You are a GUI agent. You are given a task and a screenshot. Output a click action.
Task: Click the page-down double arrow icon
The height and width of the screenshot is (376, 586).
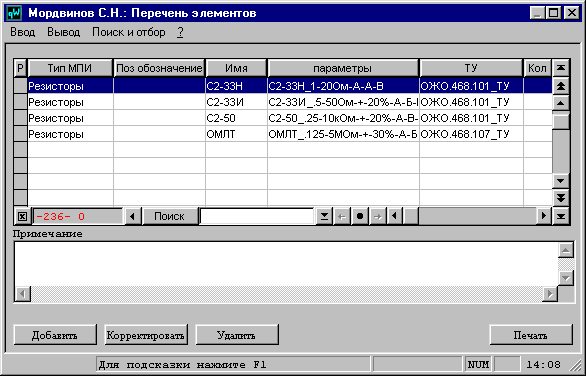pos(561,197)
